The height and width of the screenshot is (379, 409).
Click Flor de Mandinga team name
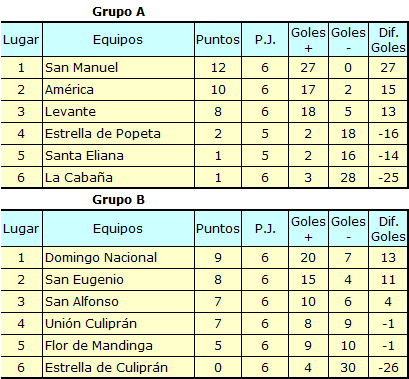(x=99, y=346)
